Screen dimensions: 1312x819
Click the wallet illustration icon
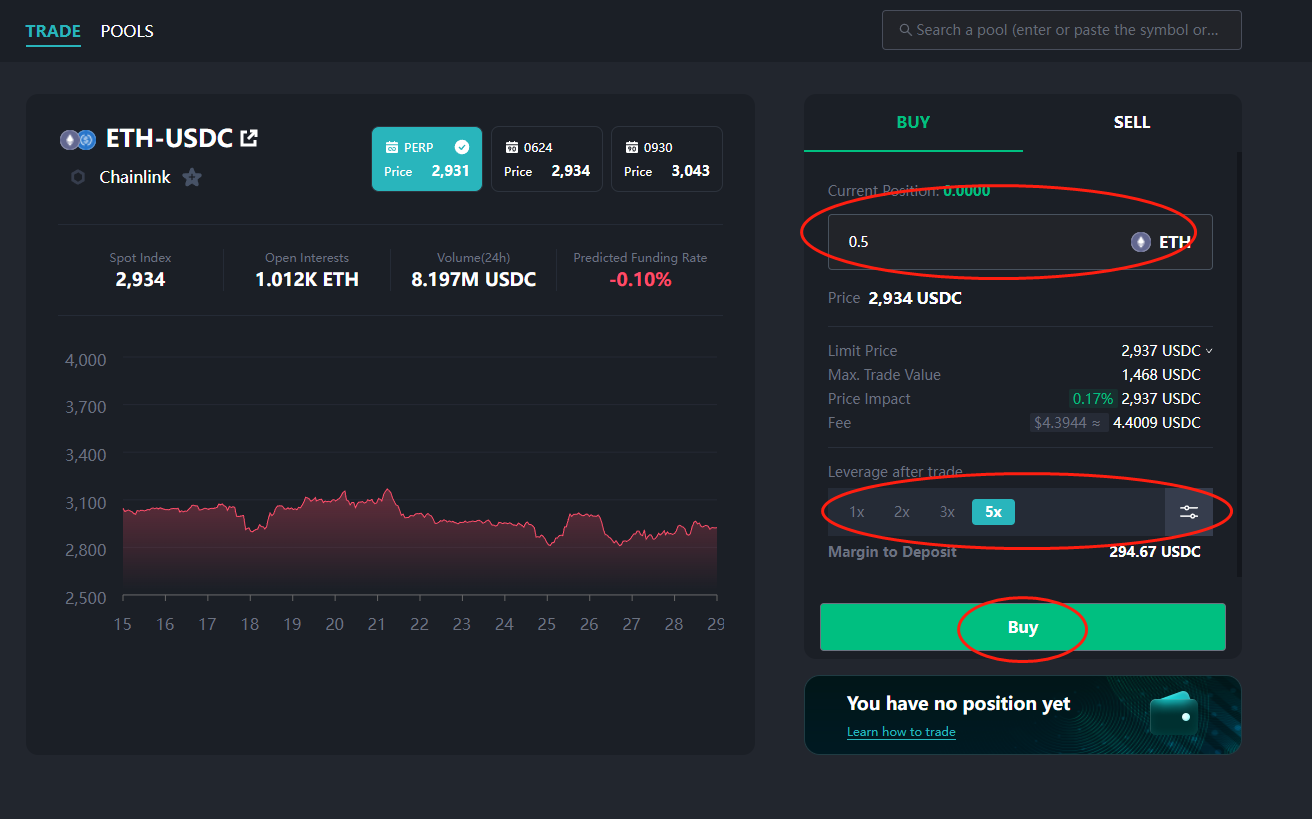[x=1173, y=713]
